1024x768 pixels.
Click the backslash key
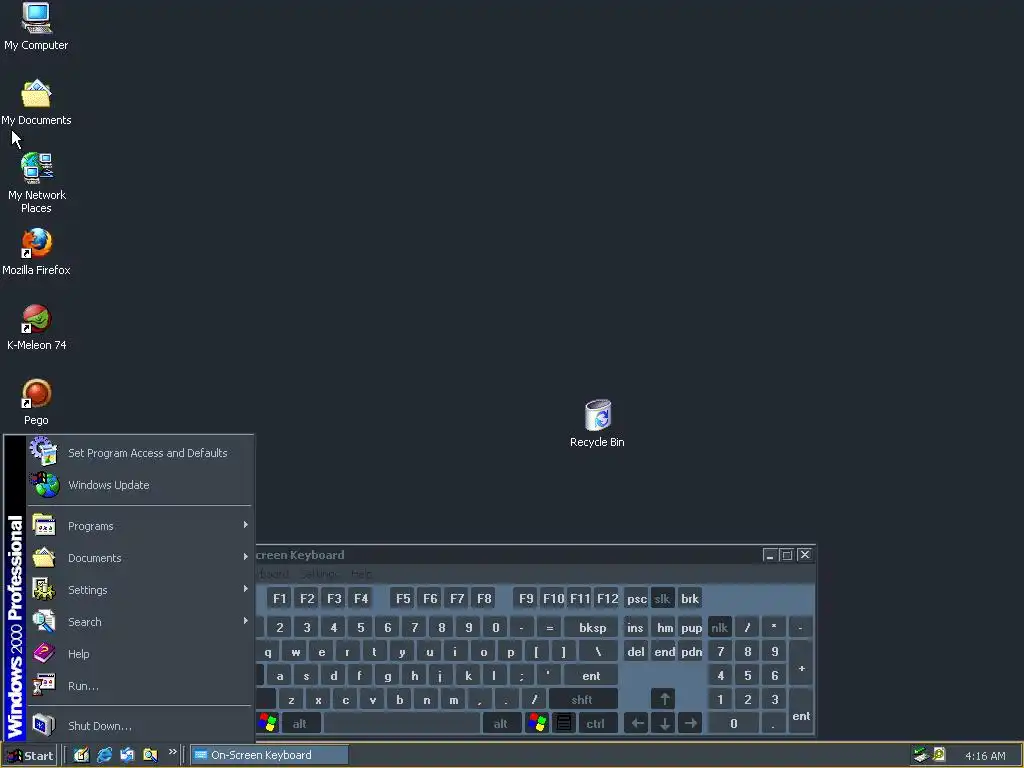[x=598, y=652]
